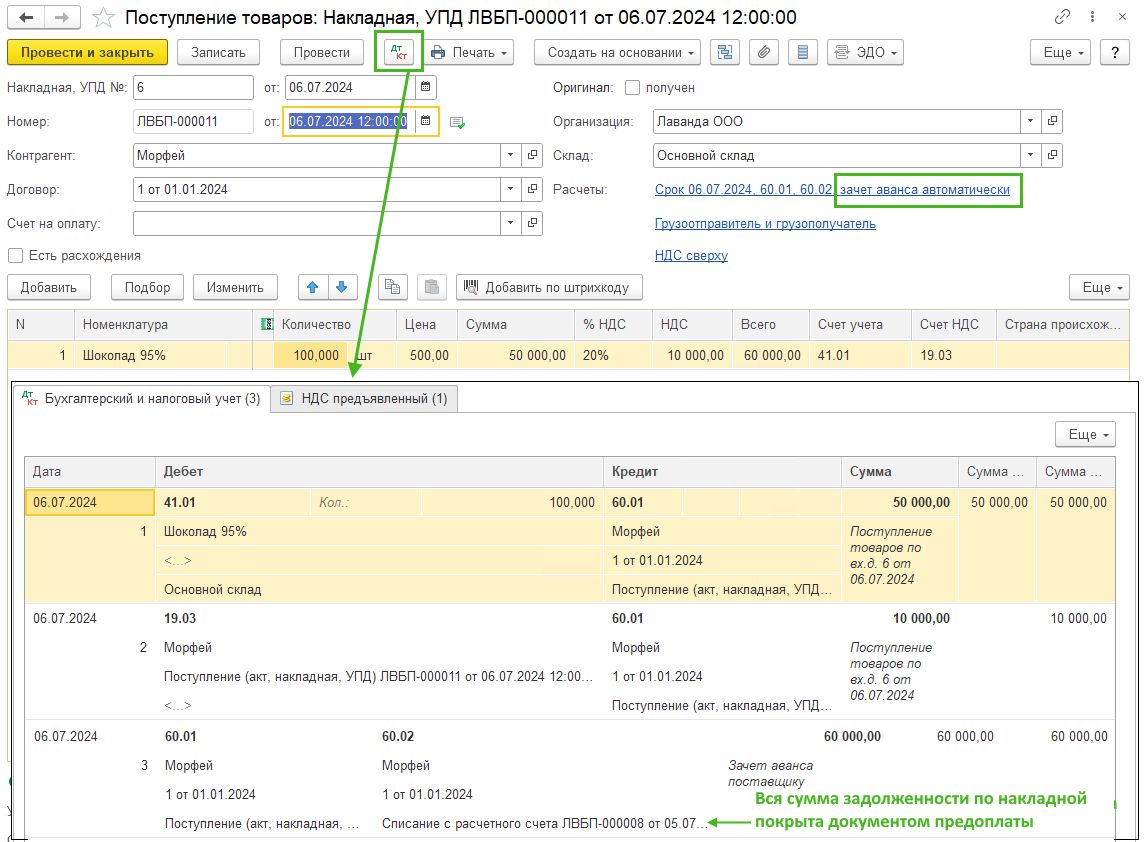This screenshot has height=842, width=1148.
Task: Open contract 1 от 01.01.2024 card
Action: pos(532,189)
